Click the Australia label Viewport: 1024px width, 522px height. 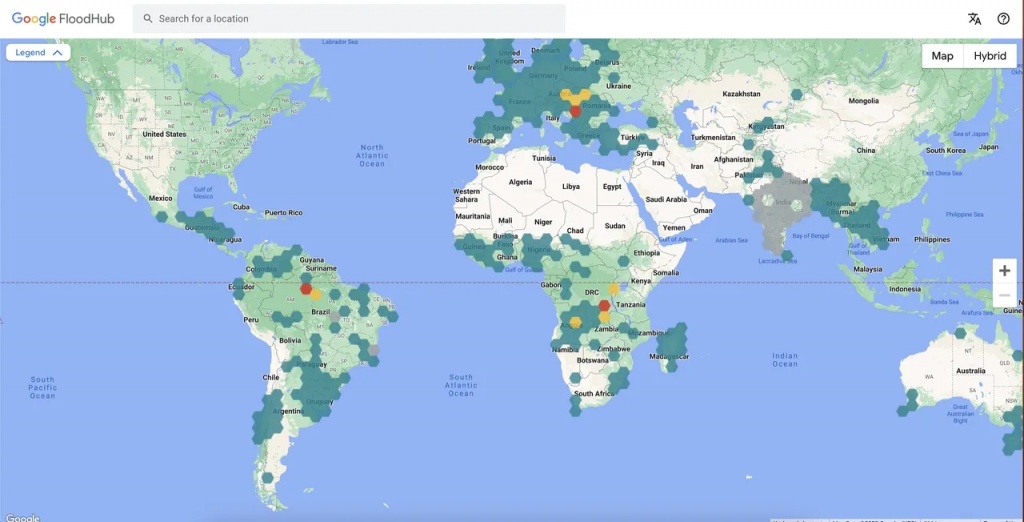(x=970, y=371)
